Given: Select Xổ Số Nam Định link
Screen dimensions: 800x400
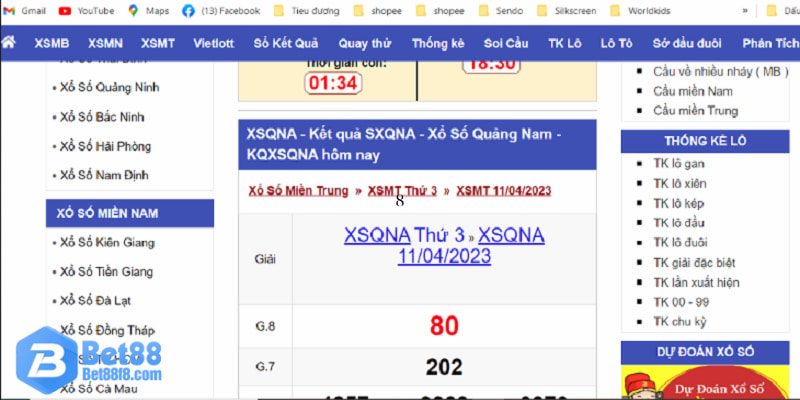Looking at the screenshot, I should click(104, 176).
